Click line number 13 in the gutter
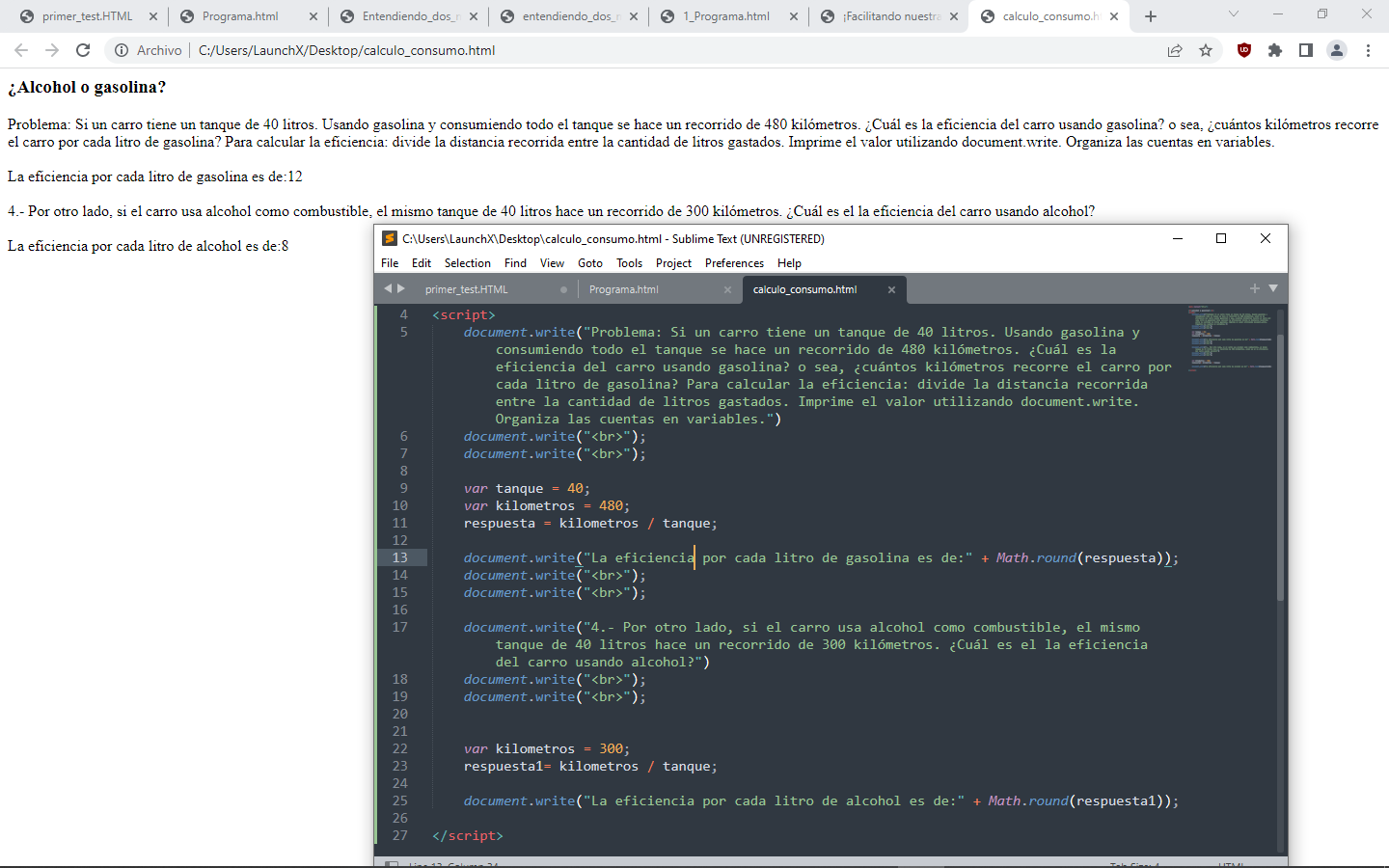The width and height of the screenshot is (1389, 868). [399, 557]
